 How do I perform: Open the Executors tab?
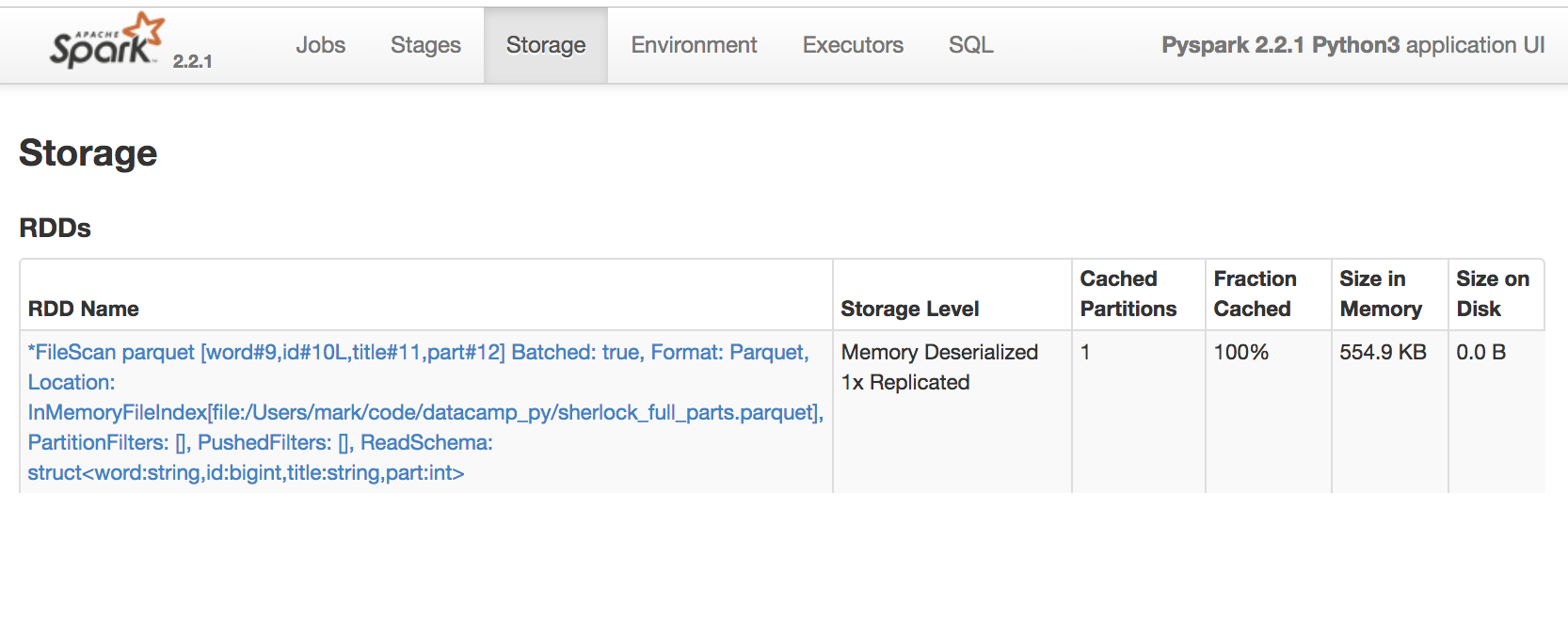pyautogui.click(x=853, y=45)
